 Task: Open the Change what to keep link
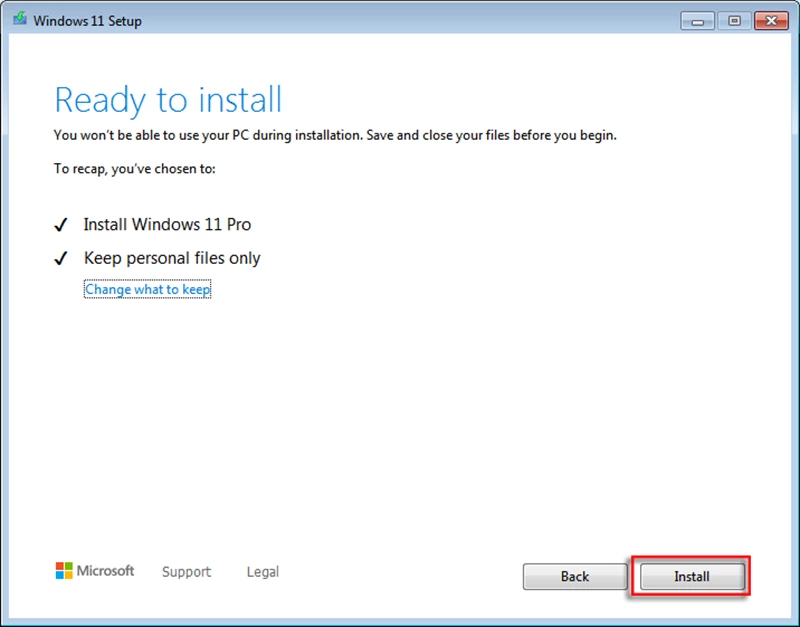coord(147,289)
